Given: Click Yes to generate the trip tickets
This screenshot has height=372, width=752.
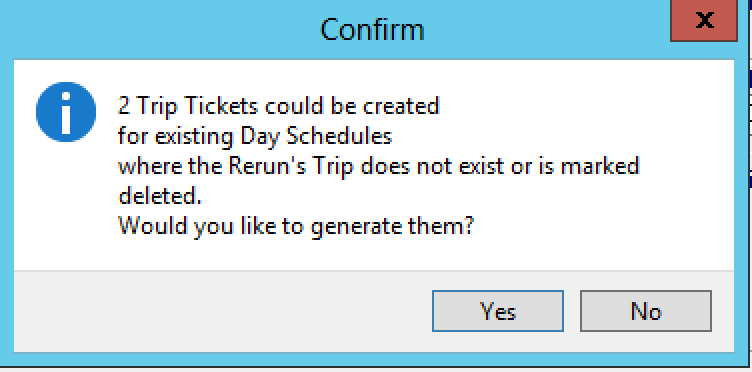Looking at the screenshot, I should [x=498, y=311].
